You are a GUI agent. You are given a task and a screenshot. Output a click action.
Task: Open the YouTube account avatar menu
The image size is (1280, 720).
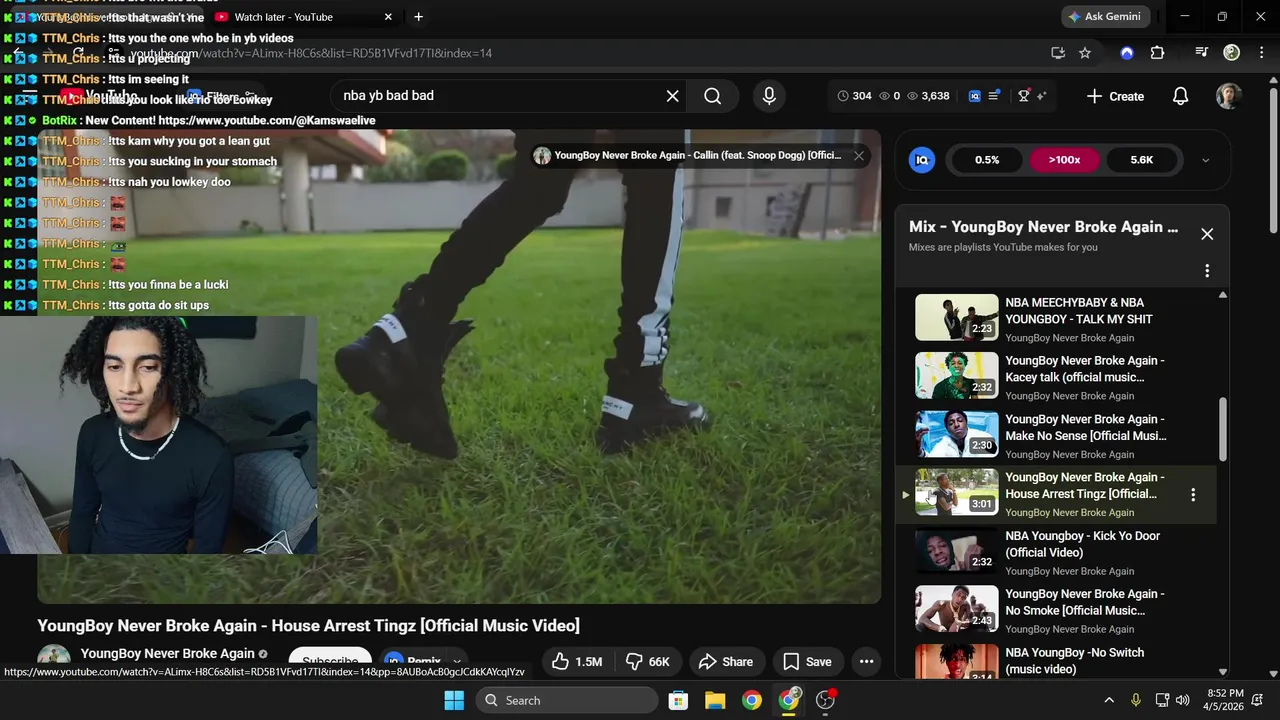click(x=1228, y=96)
